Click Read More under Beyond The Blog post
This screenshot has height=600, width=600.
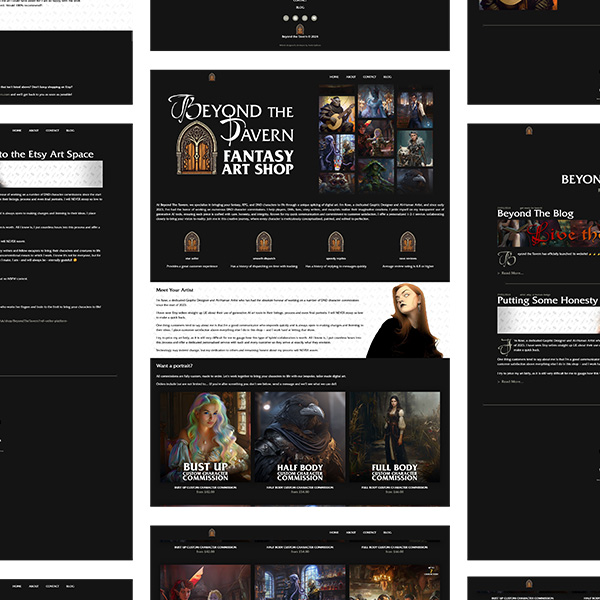pos(511,272)
